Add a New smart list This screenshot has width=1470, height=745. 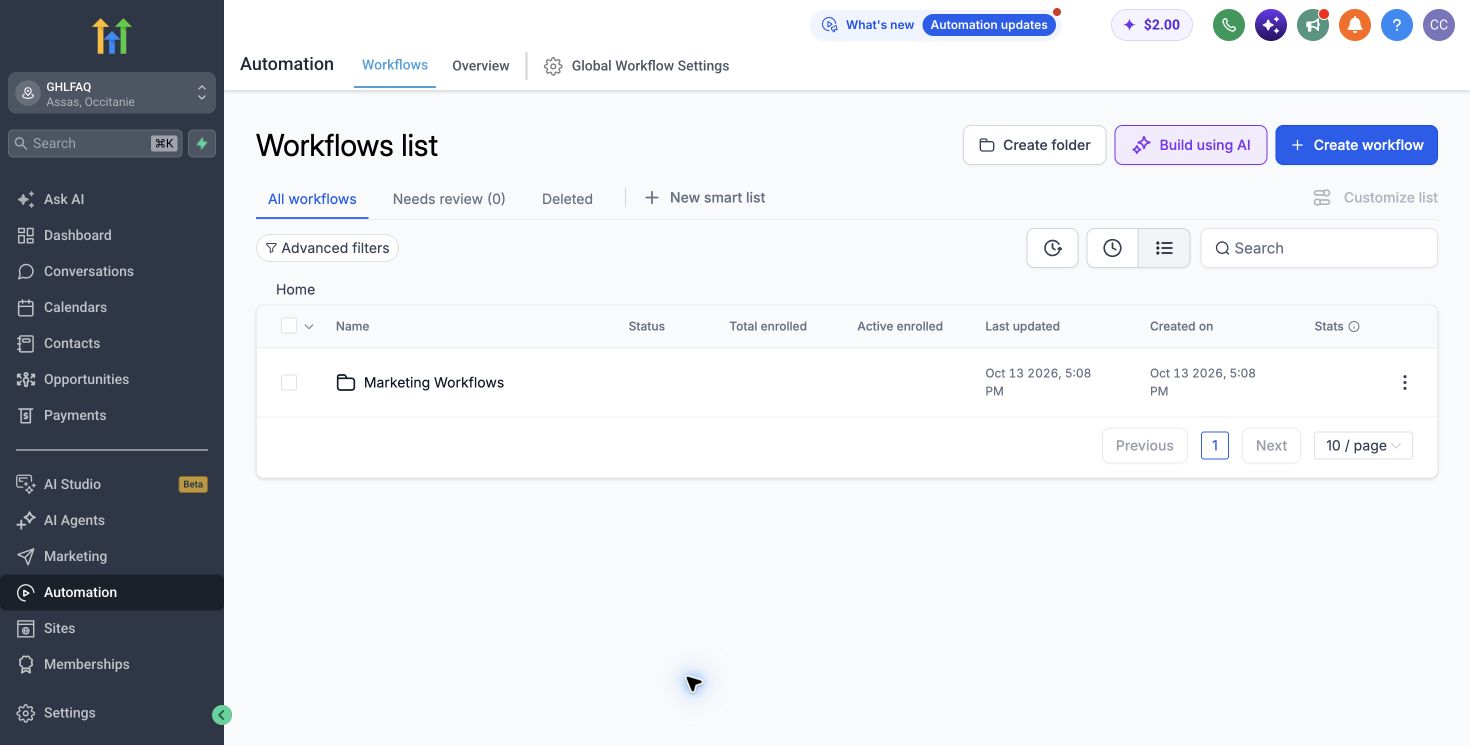[705, 198]
